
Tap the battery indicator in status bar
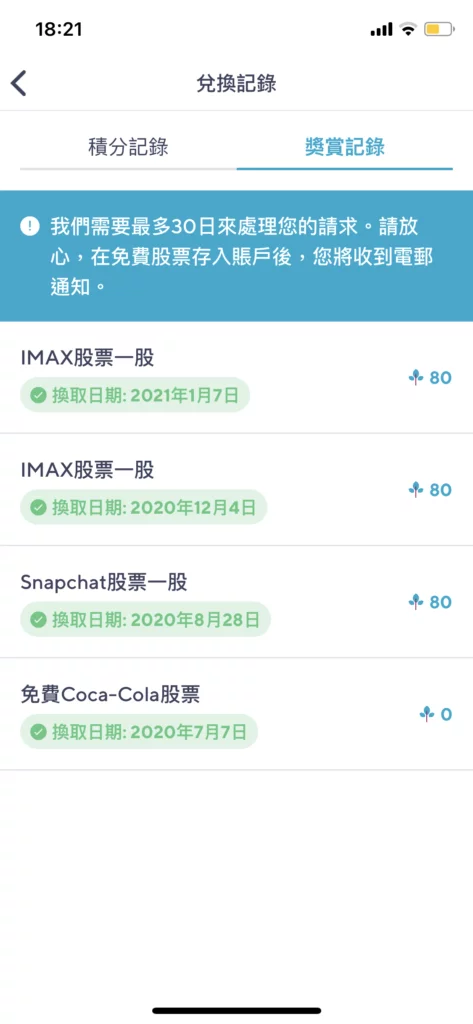438,29
